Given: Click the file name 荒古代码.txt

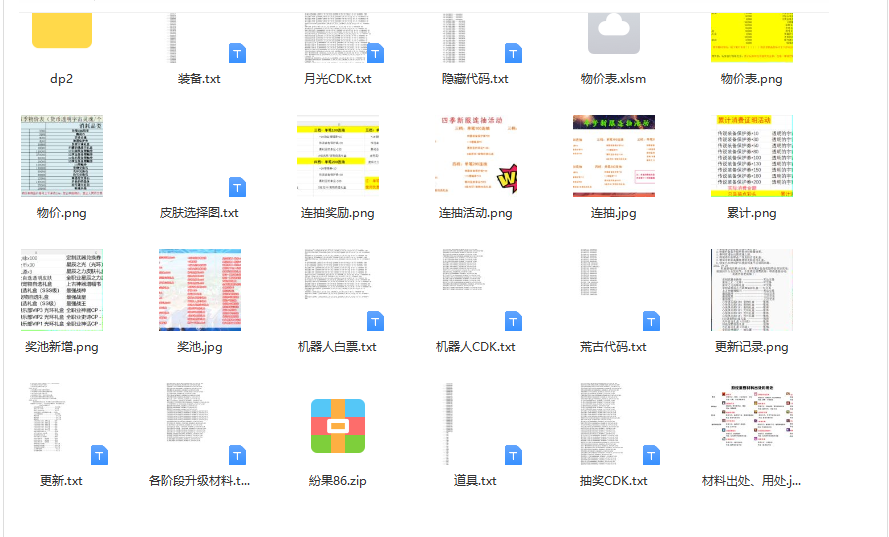Looking at the screenshot, I should tap(613, 346).
